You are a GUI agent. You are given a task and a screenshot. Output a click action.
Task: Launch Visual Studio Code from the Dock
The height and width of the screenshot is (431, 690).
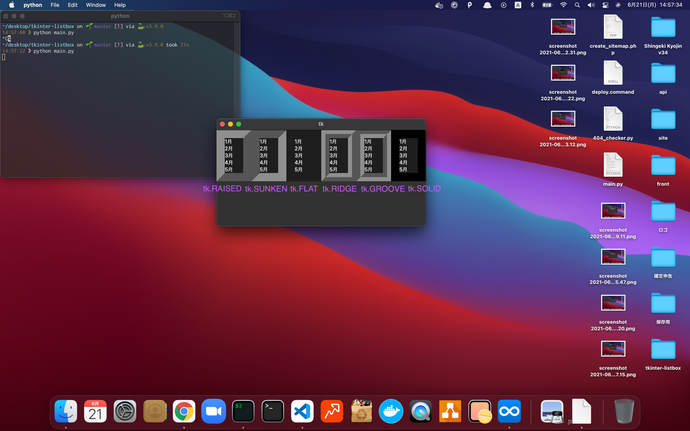tap(302, 411)
